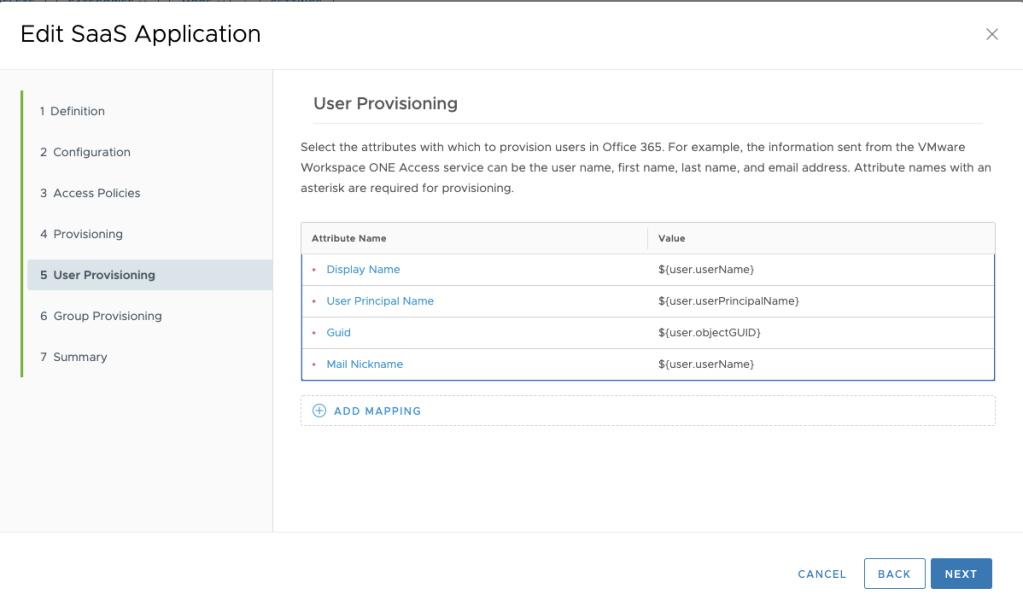Cancel editing the SaaS application
Viewport: 1023px width, 612px height.
pos(822,574)
